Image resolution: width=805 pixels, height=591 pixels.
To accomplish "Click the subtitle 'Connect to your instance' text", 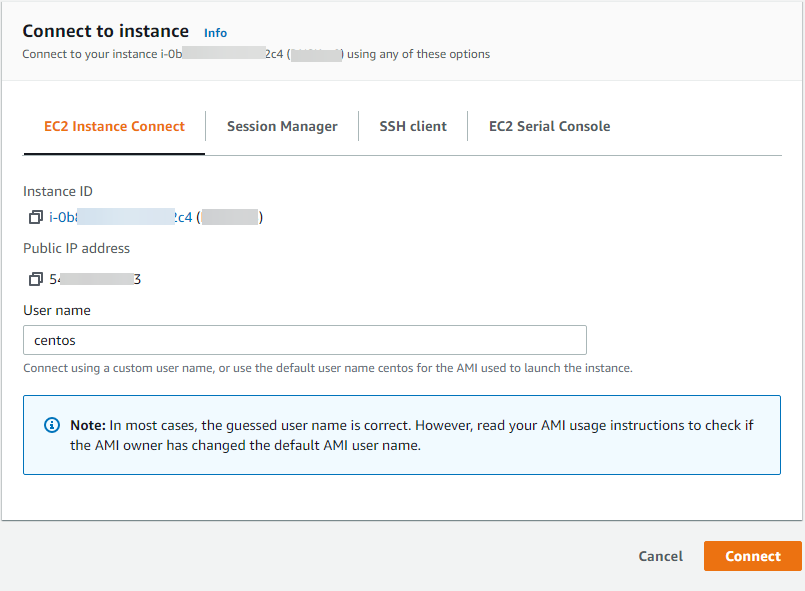I will (256, 54).
